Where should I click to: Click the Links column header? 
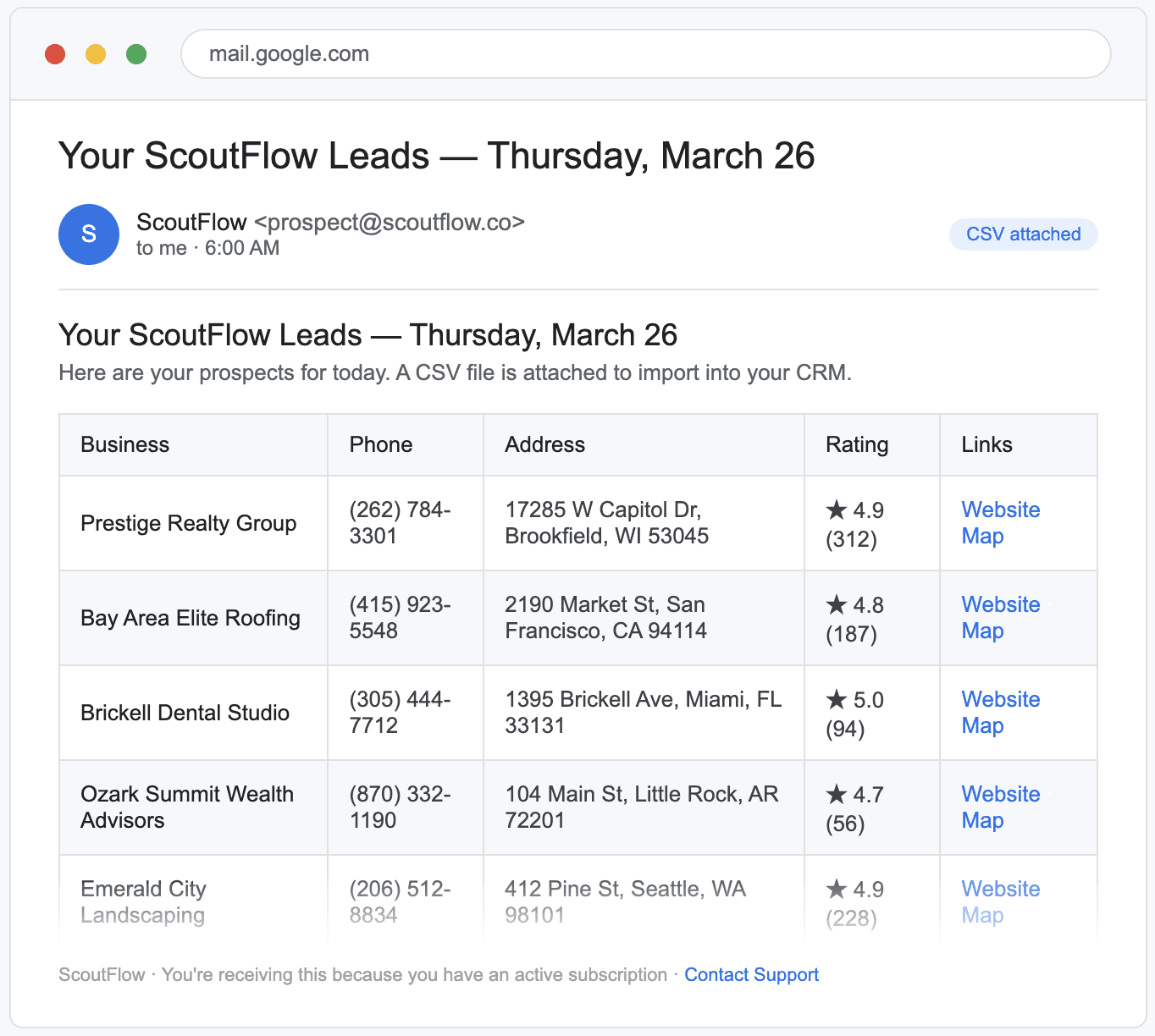1019,445
